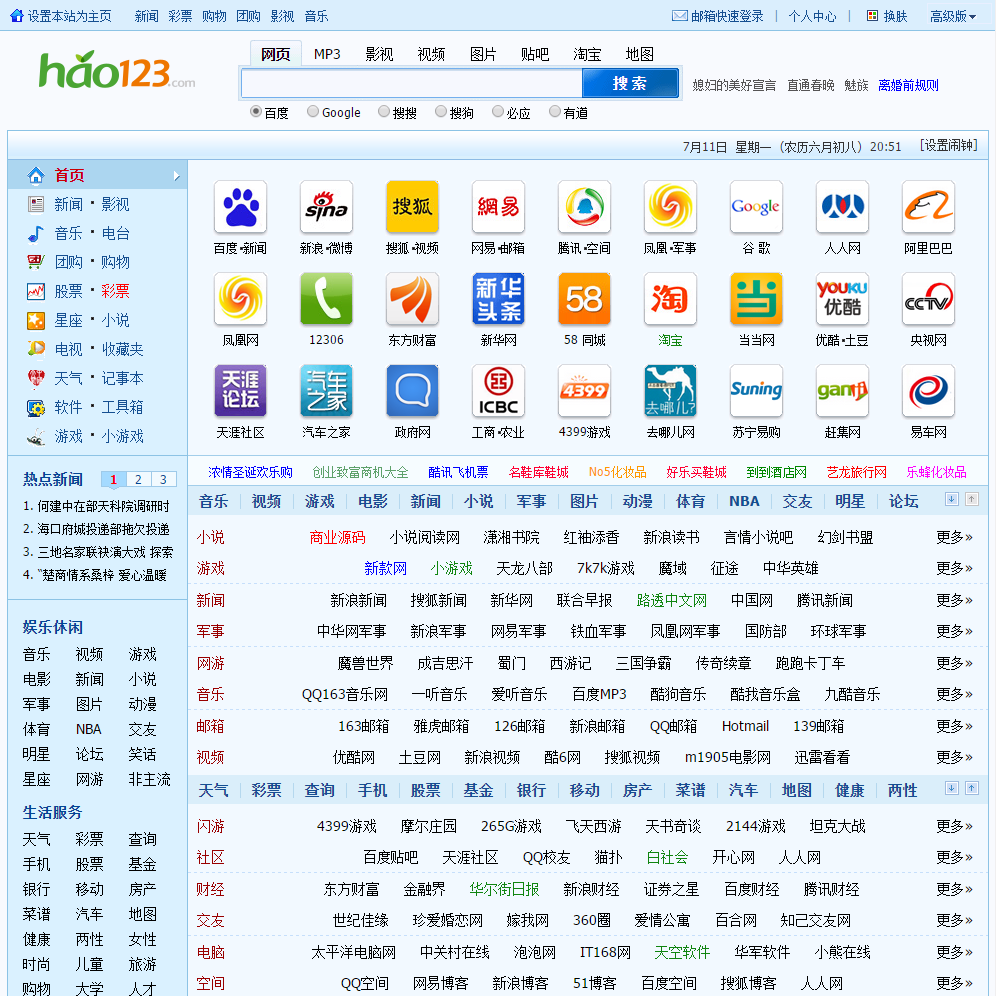
Task: Open the ICBC 工商·农业 bank icon
Action: tap(498, 391)
